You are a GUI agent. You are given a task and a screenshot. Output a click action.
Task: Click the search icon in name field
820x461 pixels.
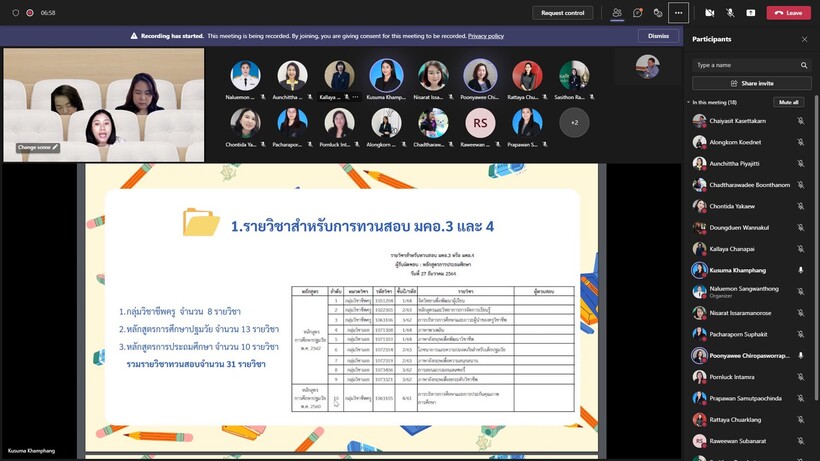click(x=803, y=65)
